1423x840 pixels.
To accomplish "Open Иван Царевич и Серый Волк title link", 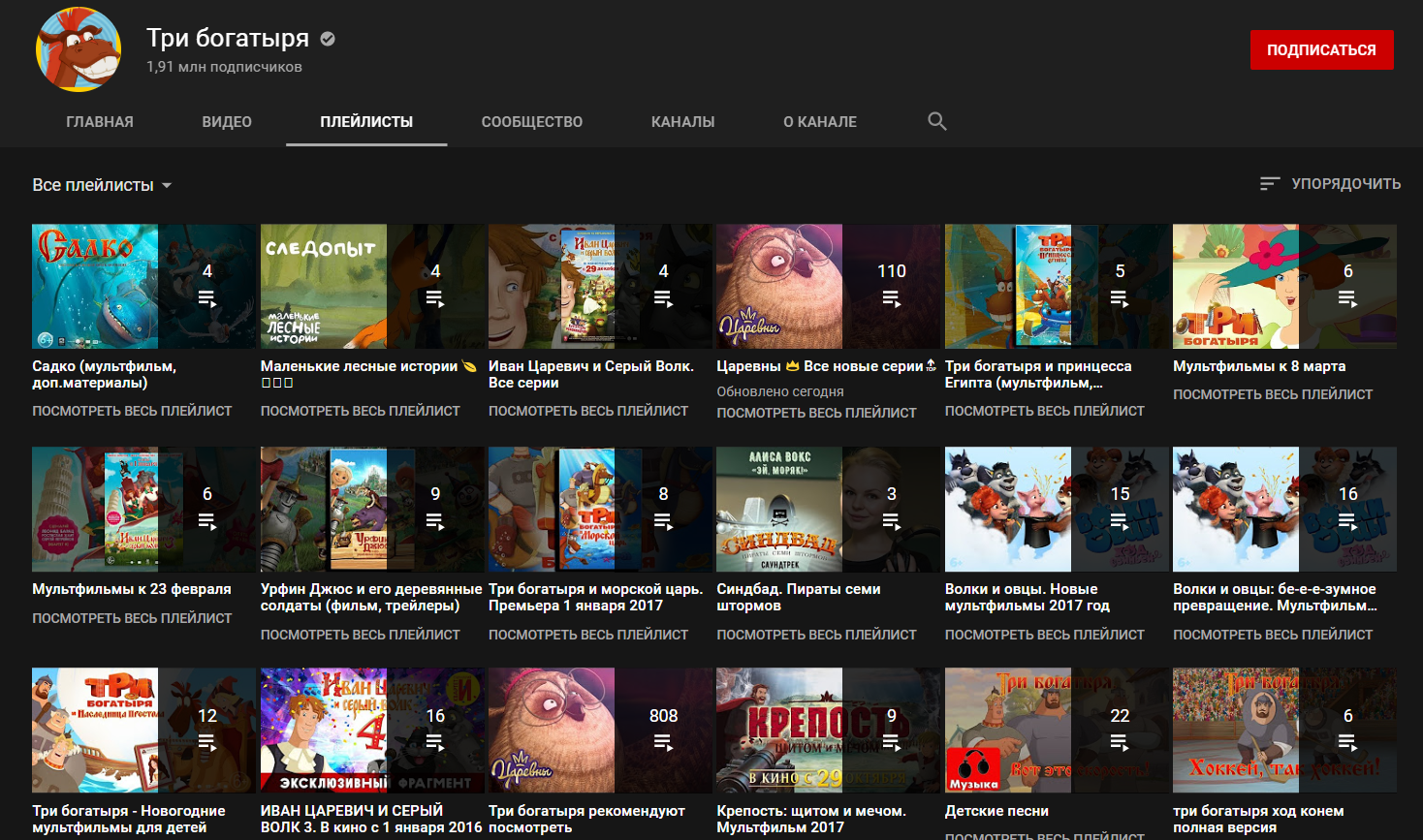I will click(590, 374).
